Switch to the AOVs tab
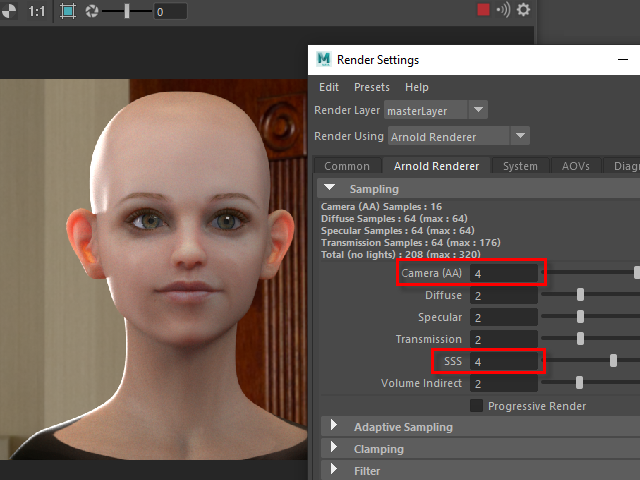 pyautogui.click(x=575, y=166)
